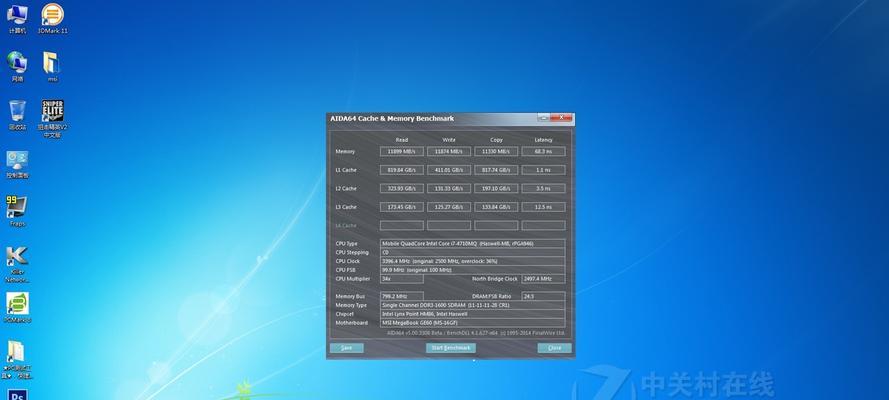Screen dimensions: 889x400
Task: Open the Killer Network Manager shortcut
Action: (17, 264)
